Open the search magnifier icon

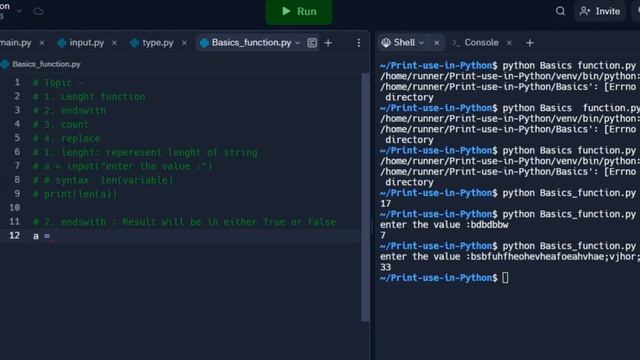click(560, 11)
